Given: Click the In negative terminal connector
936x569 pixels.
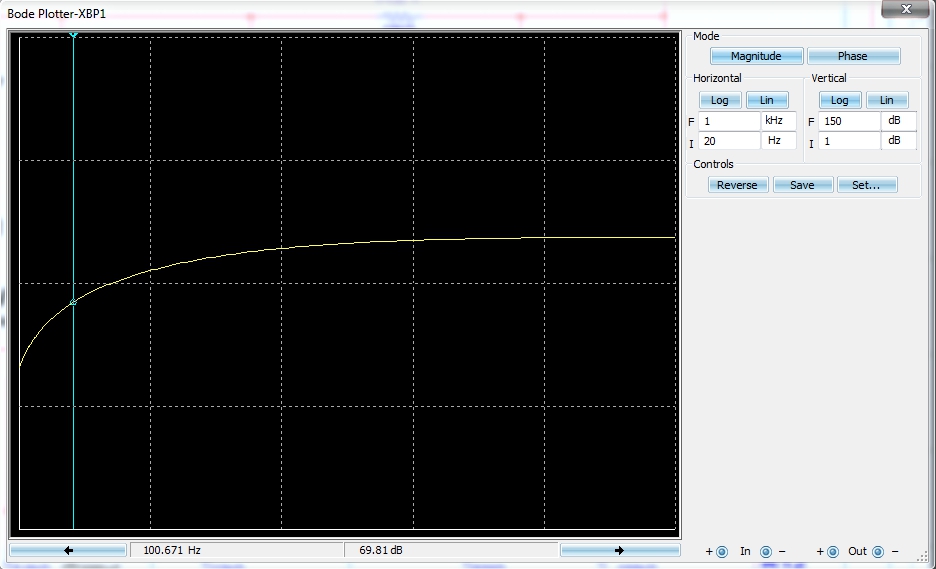Looking at the screenshot, I should pyautogui.click(x=766, y=551).
